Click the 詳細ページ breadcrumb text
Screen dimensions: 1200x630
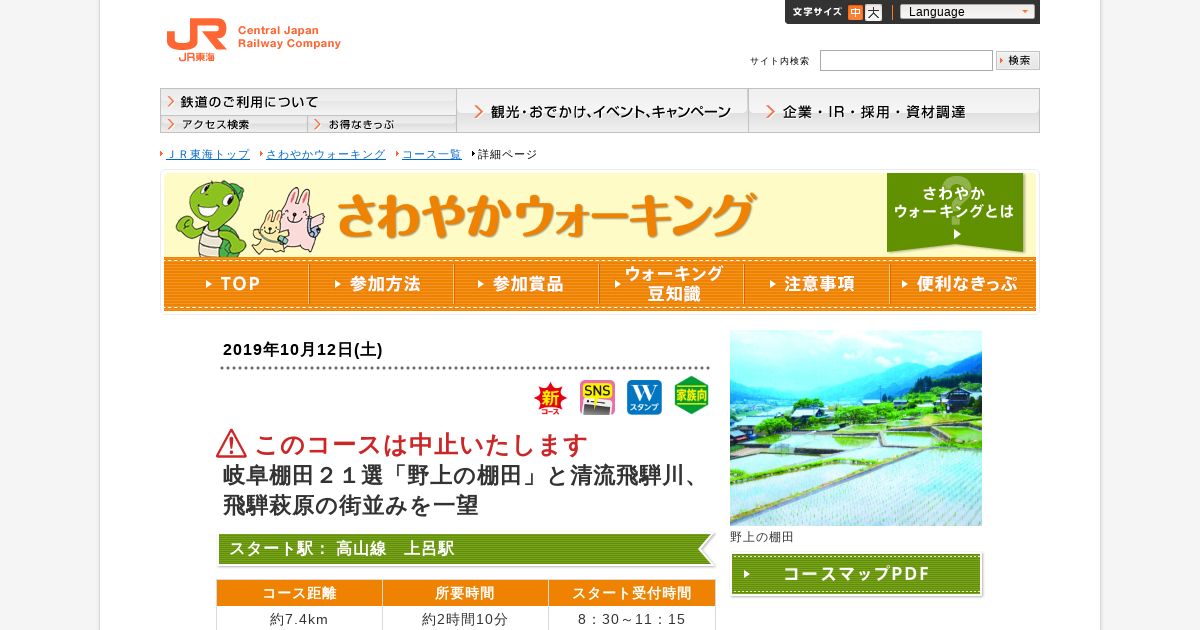click(x=507, y=154)
